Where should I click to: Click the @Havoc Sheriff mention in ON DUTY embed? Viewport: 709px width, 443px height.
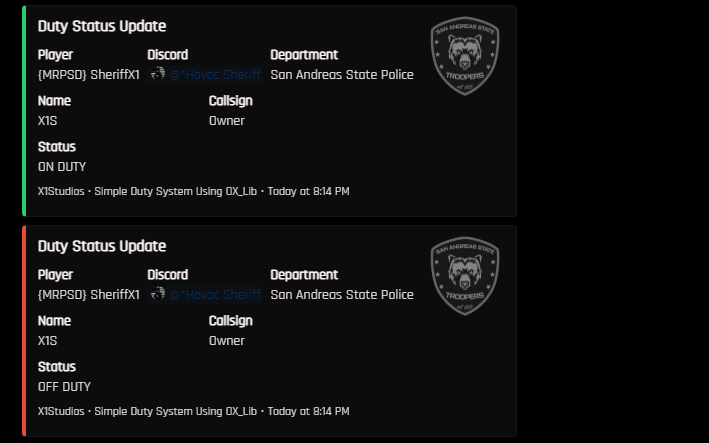214,74
